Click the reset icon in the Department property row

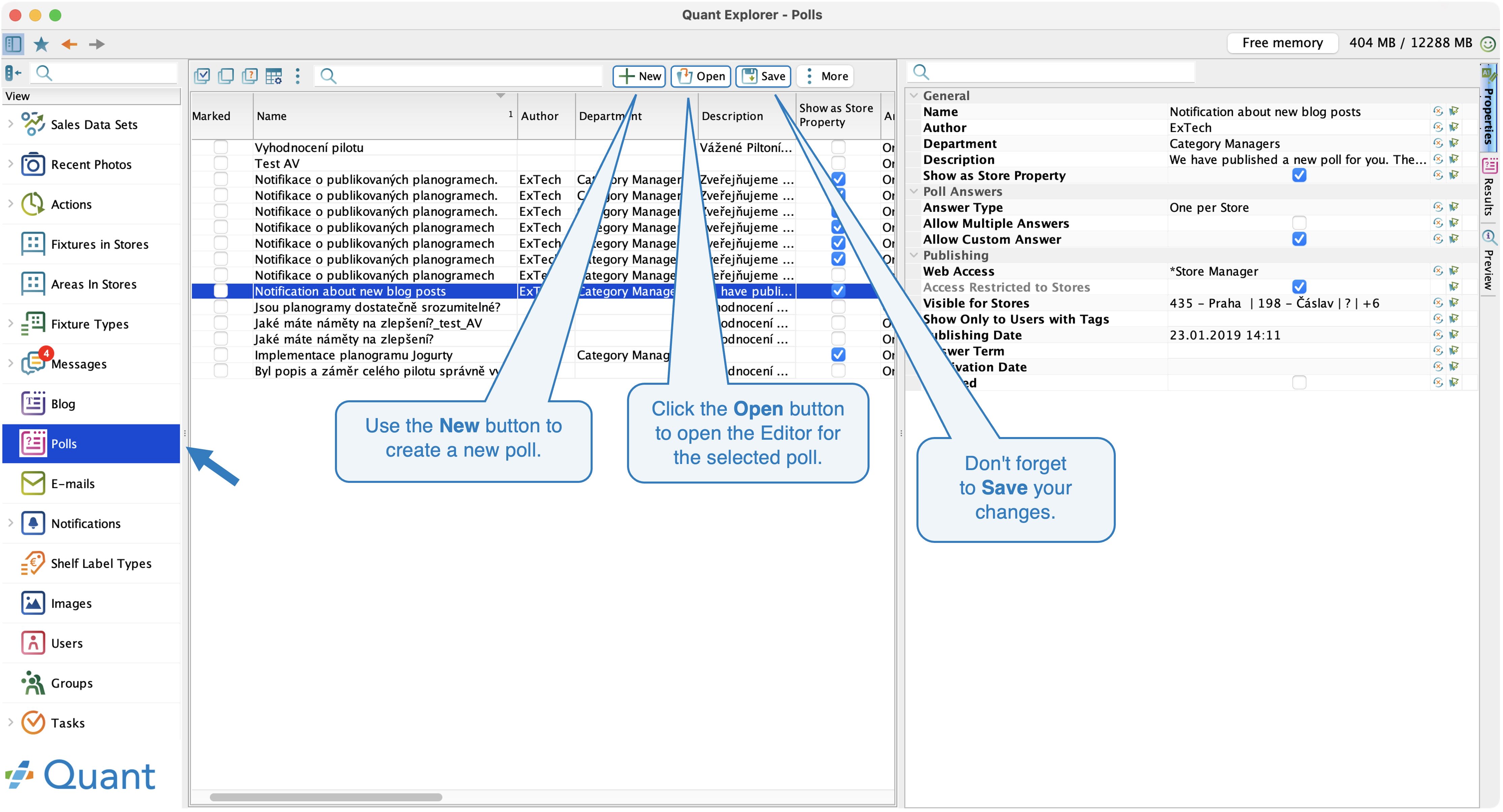1438,144
